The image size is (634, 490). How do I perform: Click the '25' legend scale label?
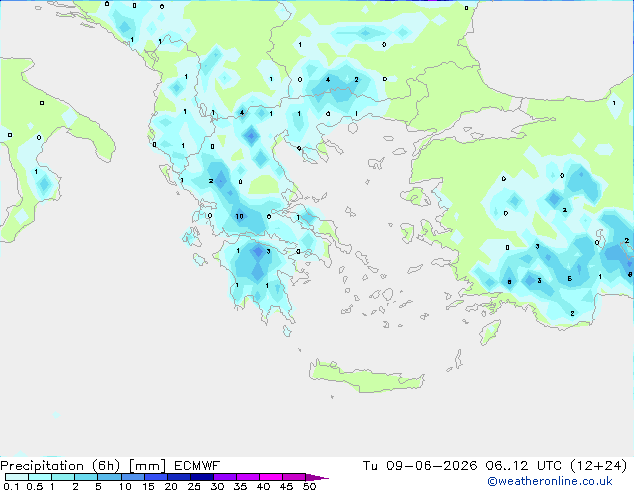[194, 486]
